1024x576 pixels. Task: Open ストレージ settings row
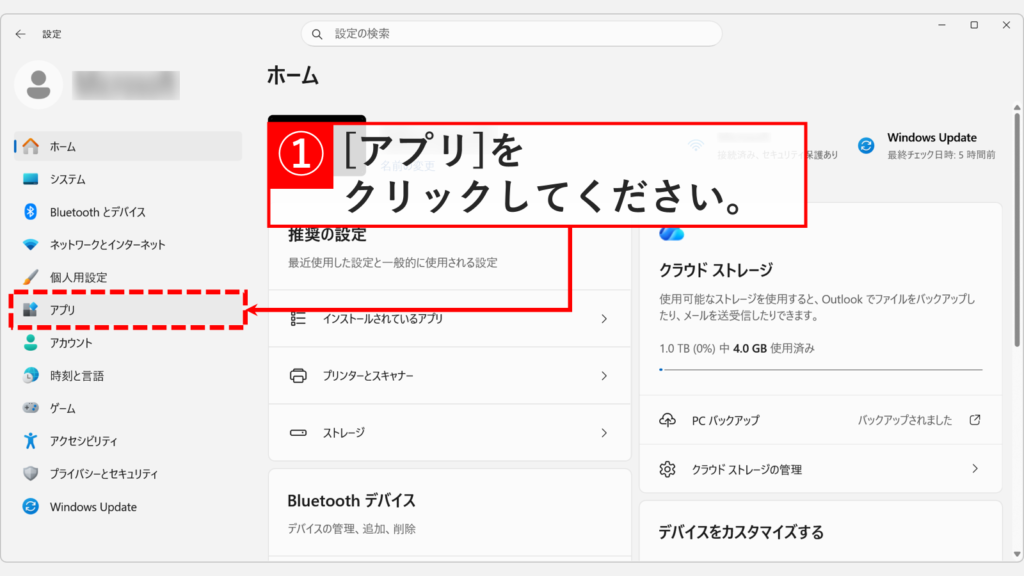click(x=449, y=432)
